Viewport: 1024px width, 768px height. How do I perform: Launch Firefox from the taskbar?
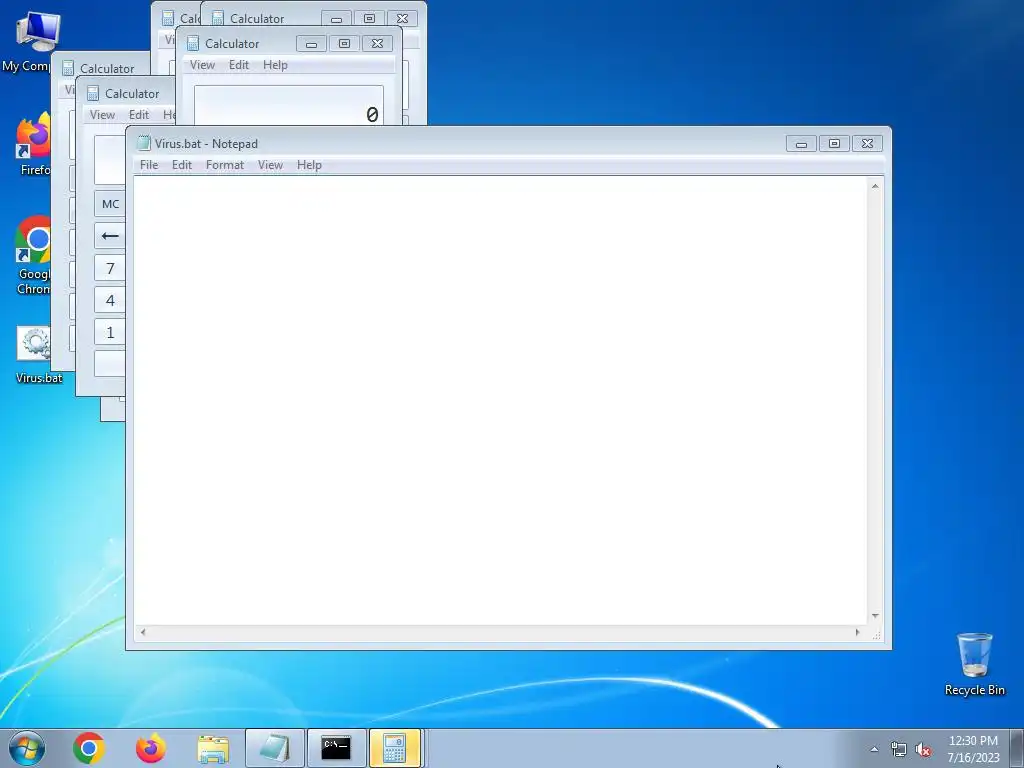point(151,748)
